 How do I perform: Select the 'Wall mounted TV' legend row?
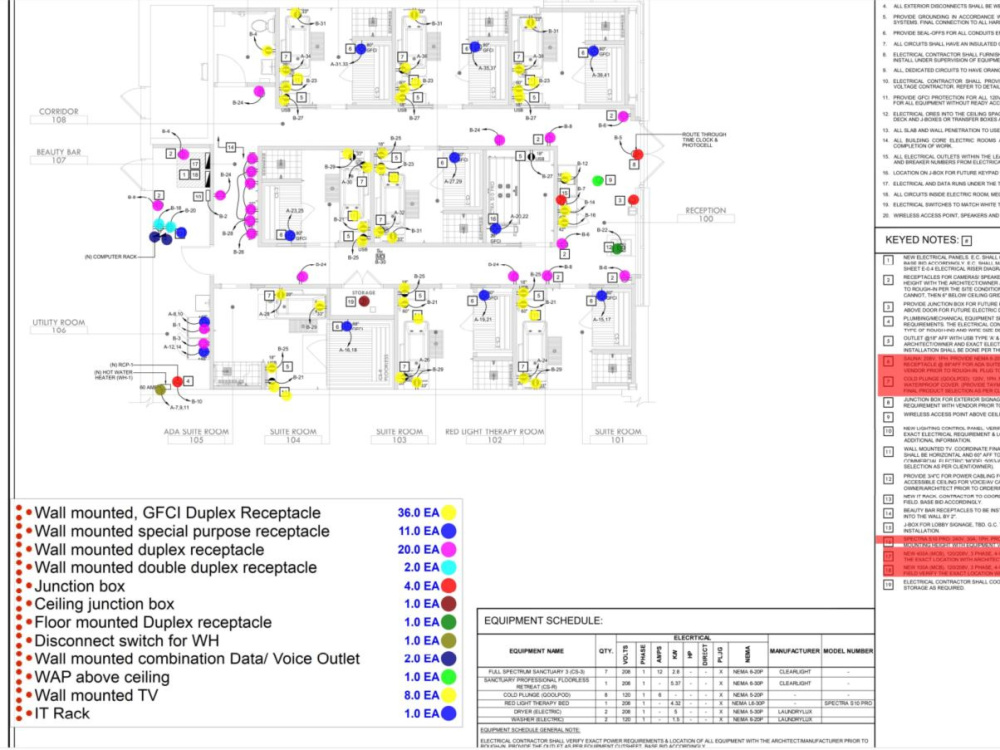point(236,695)
